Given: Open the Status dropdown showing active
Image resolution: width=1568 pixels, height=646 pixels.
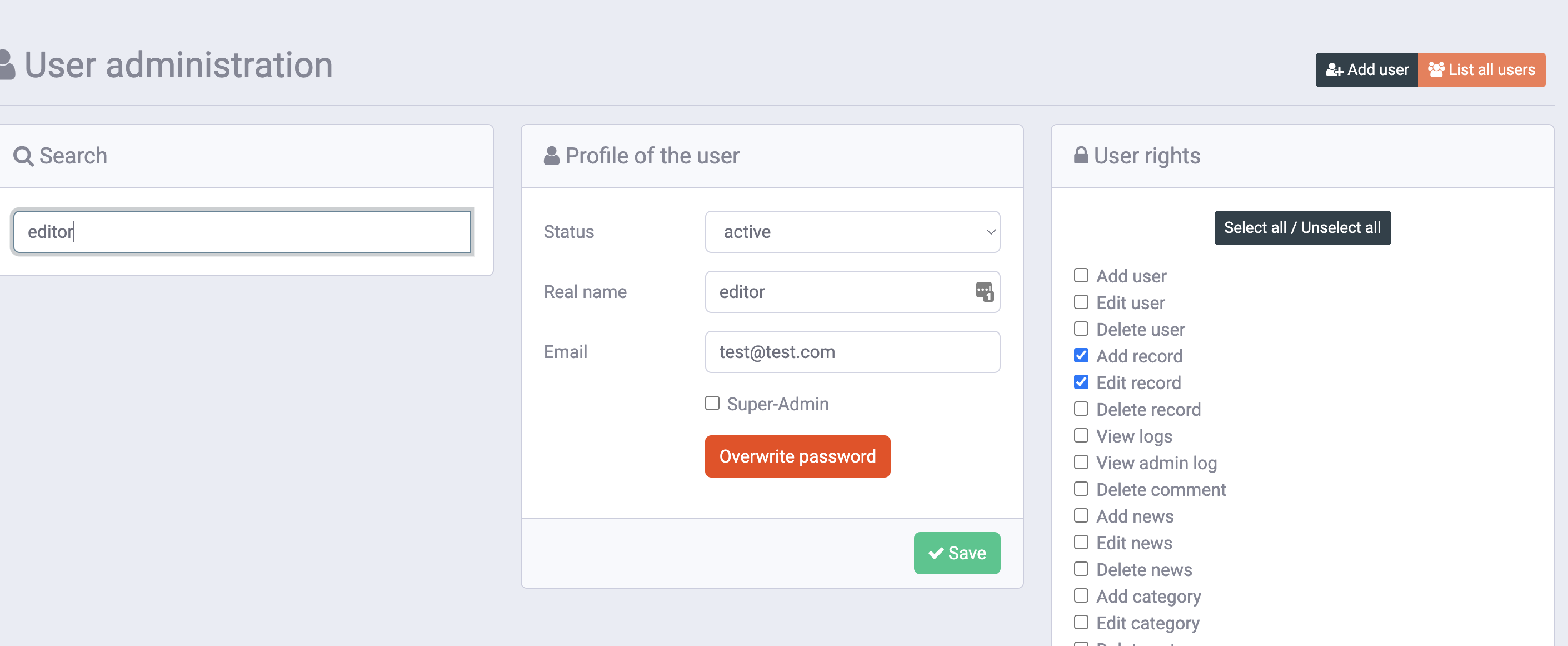Looking at the screenshot, I should pyautogui.click(x=852, y=231).
